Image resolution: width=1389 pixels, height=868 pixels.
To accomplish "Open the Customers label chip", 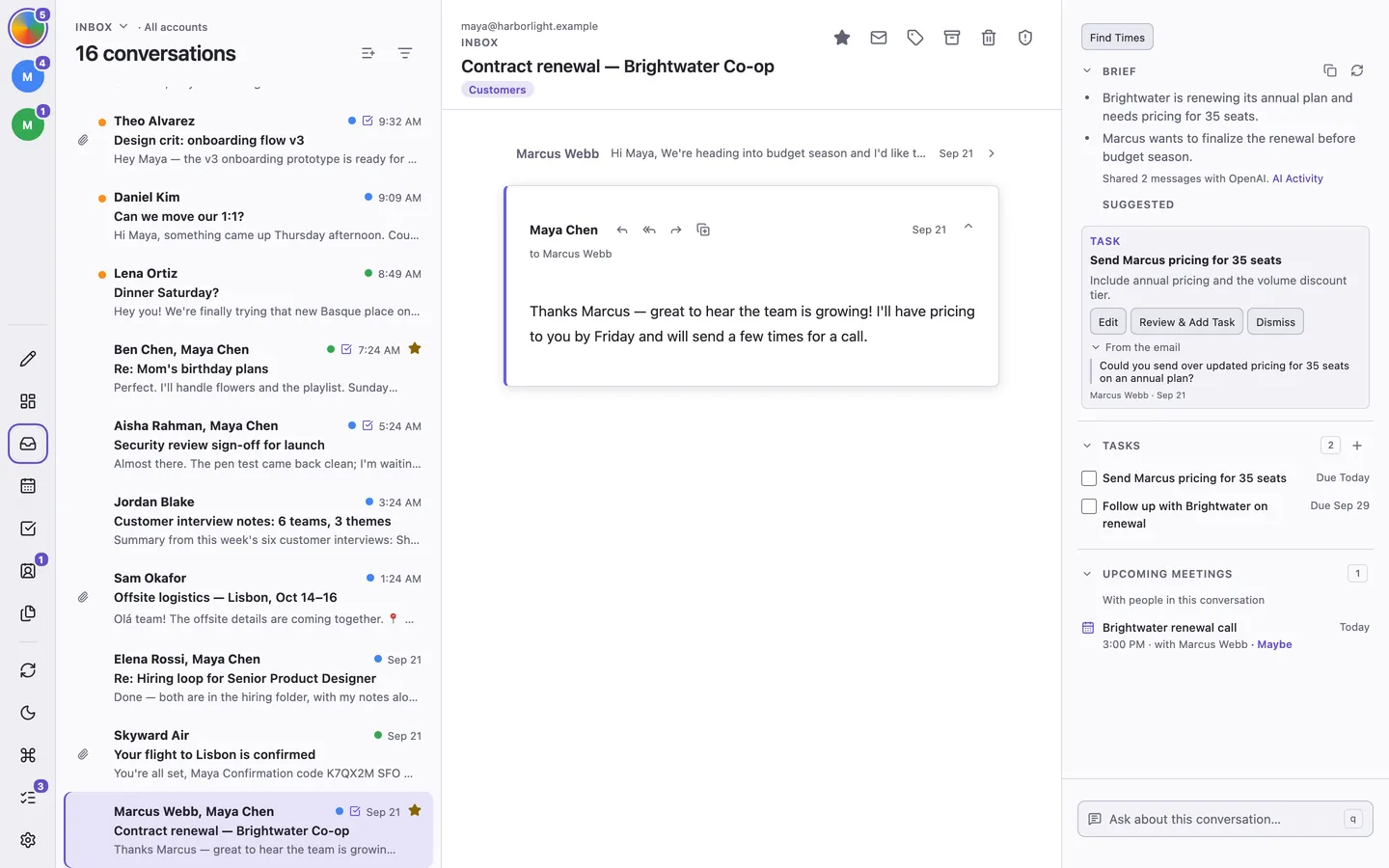I will click(x=498, y=90).
